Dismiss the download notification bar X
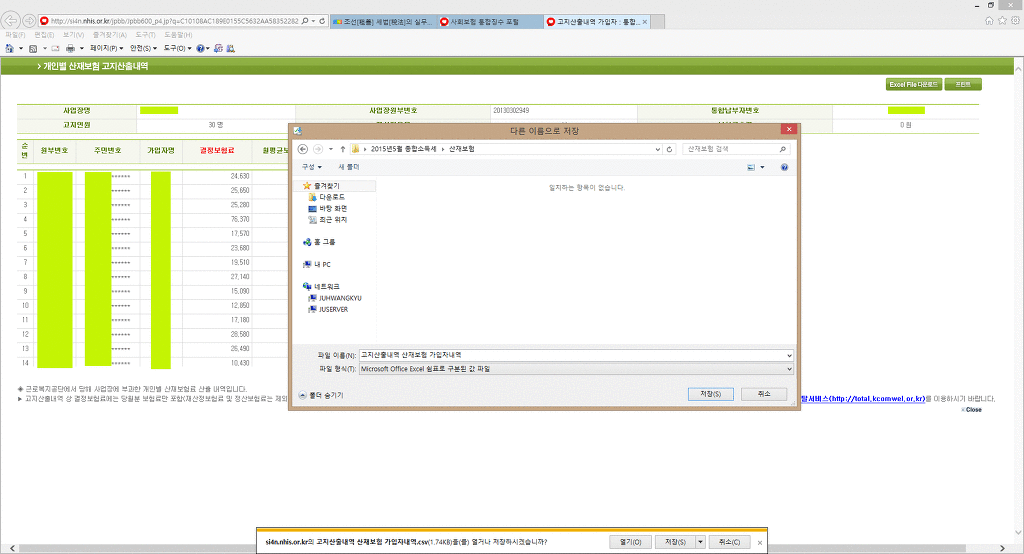This screenshot has height=554, width=1024. coord(760,542)
